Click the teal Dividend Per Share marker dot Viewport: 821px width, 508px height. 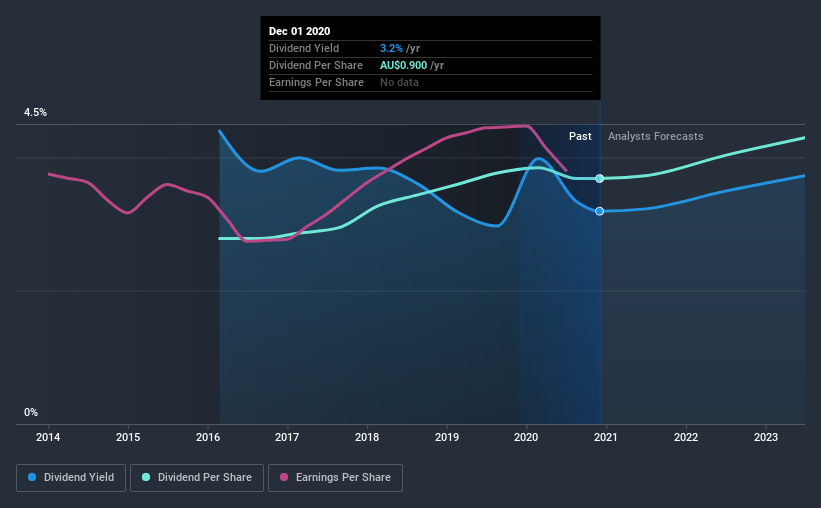pyautogui.click(x=600, y=179)
